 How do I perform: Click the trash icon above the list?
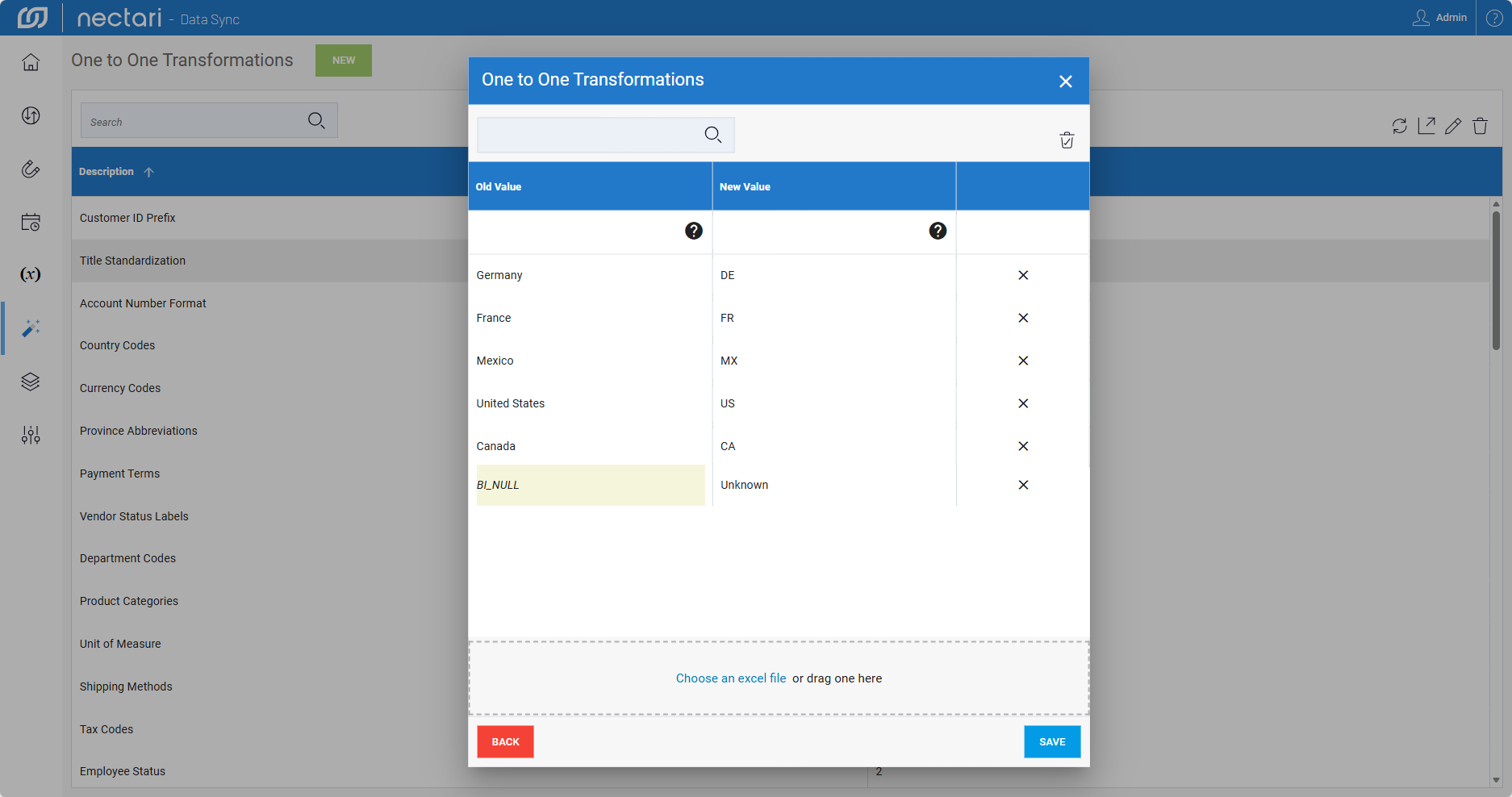tap(1480, 126)
